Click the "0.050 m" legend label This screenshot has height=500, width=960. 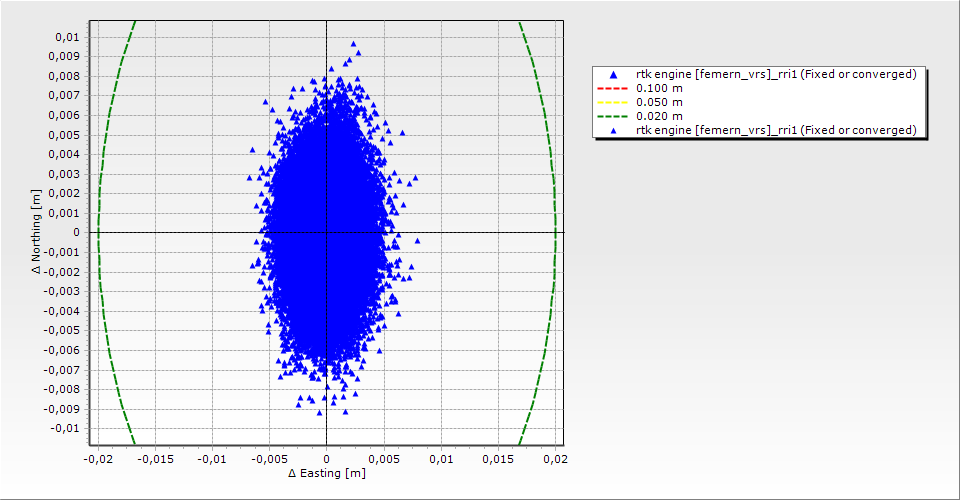click(660, 102)
